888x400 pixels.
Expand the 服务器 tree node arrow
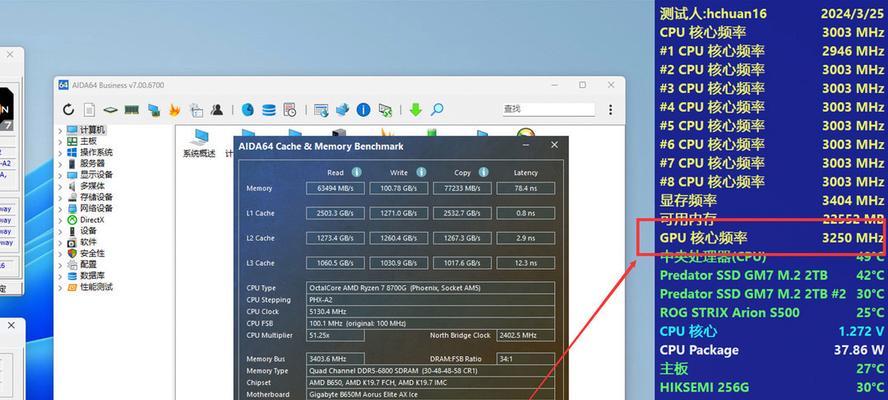click(61, 164)
